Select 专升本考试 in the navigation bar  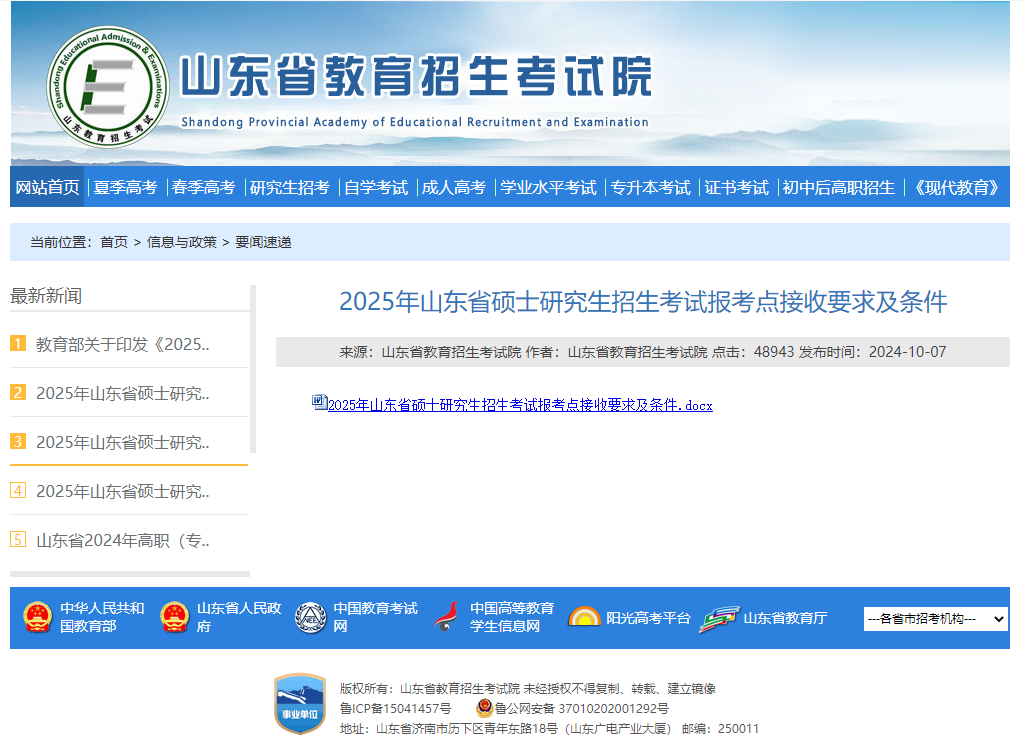point(650,187)
